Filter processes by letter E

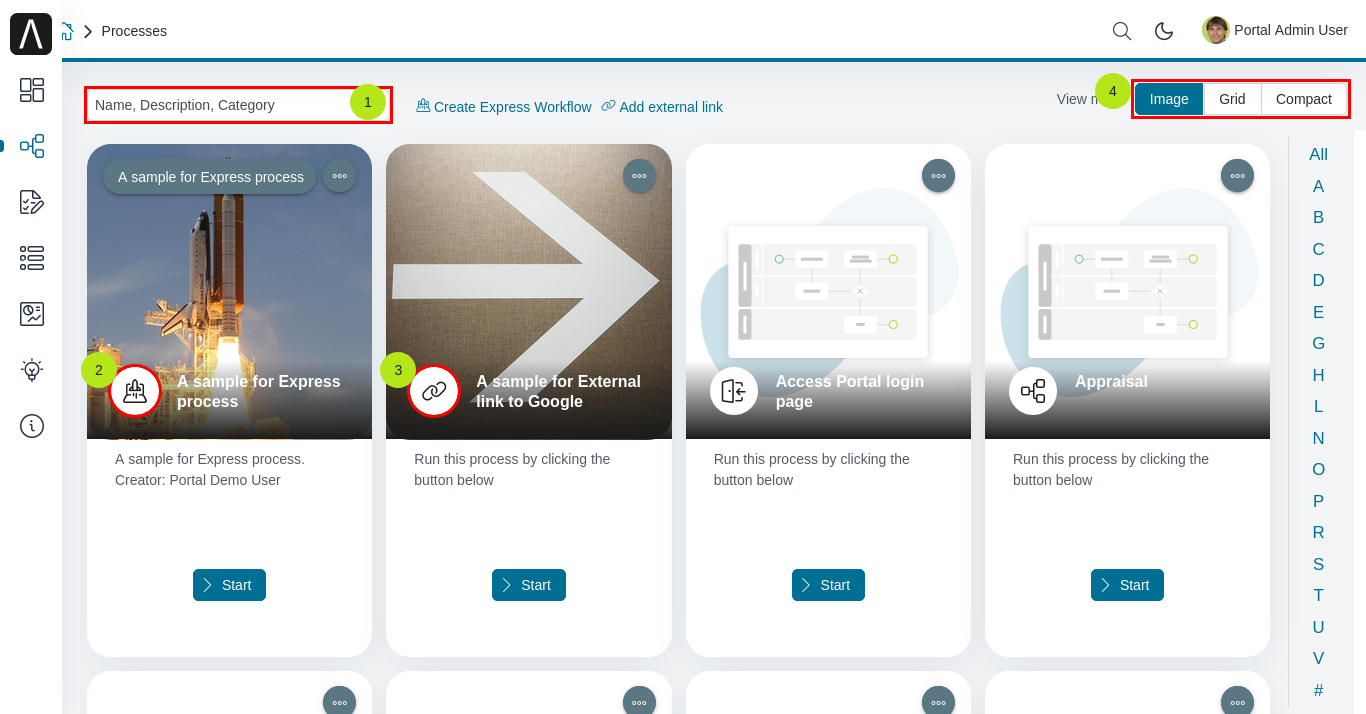coord(1319,312)
